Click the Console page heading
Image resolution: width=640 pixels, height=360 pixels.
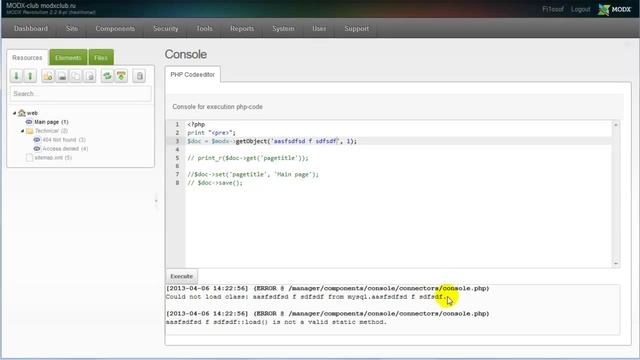(186, 54)
